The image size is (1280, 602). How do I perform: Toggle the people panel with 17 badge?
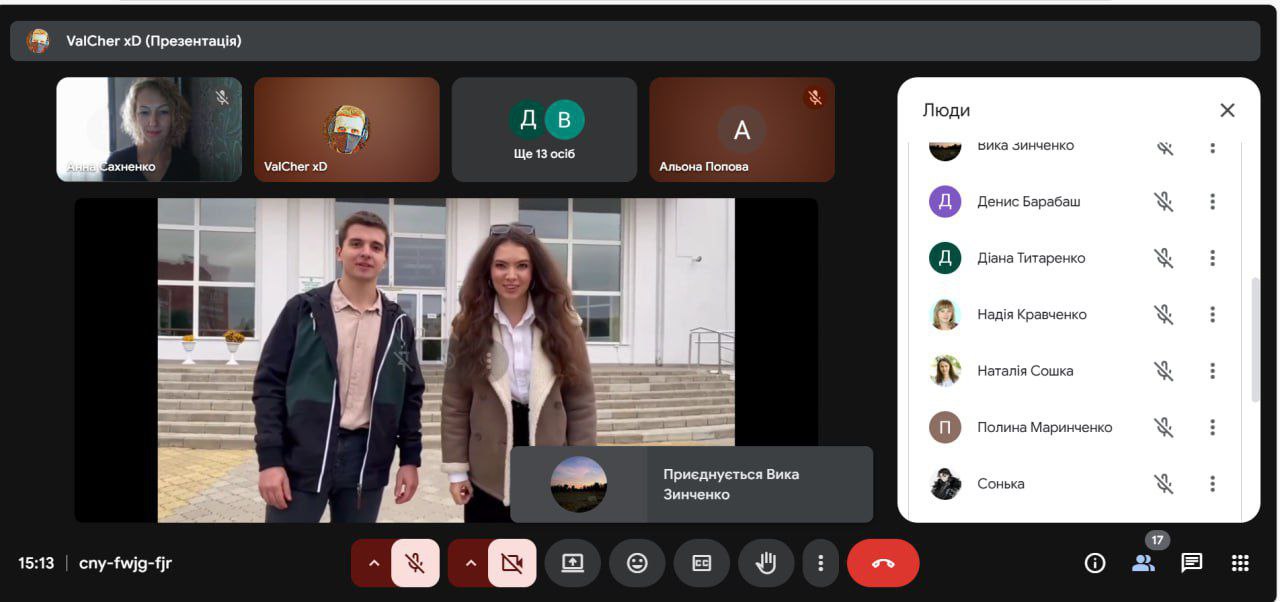click(x=1144, y=562)
